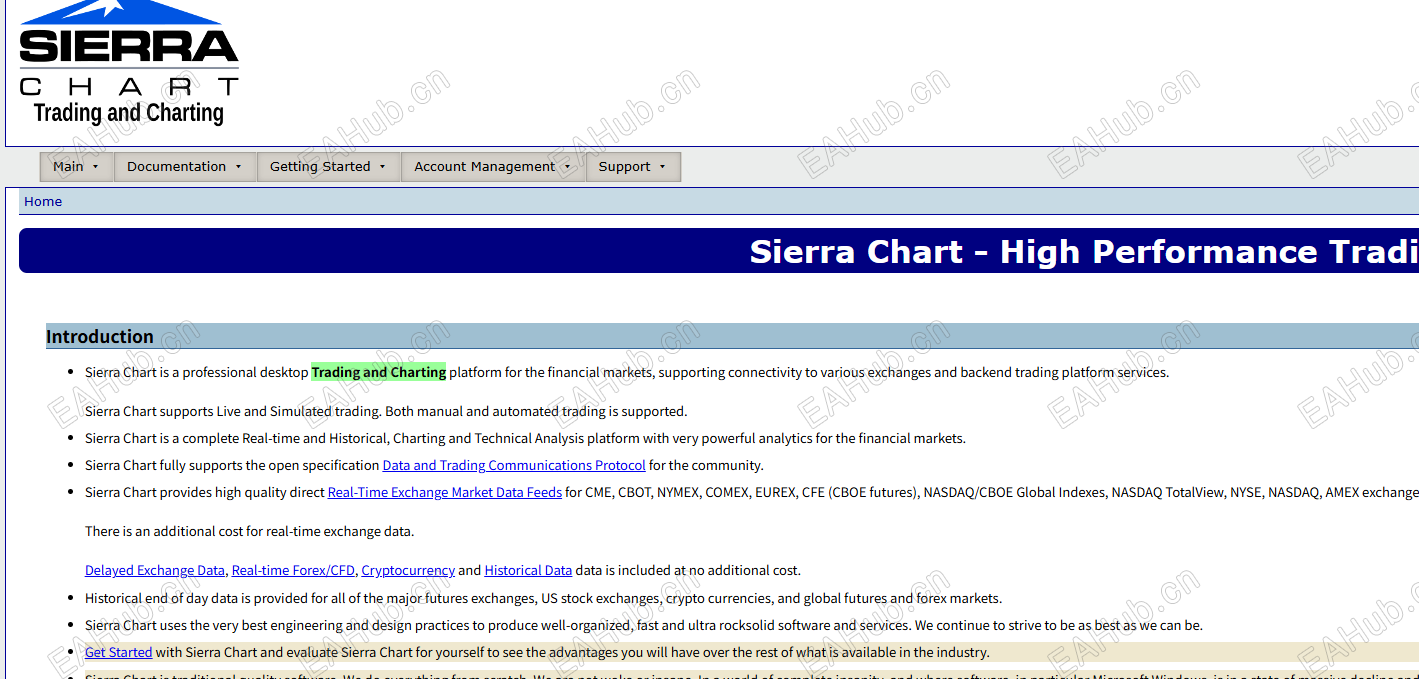The height and width of the screenshot is (679, 1419).
Task: Follow the Get Started link
Action: click(119, 652)
